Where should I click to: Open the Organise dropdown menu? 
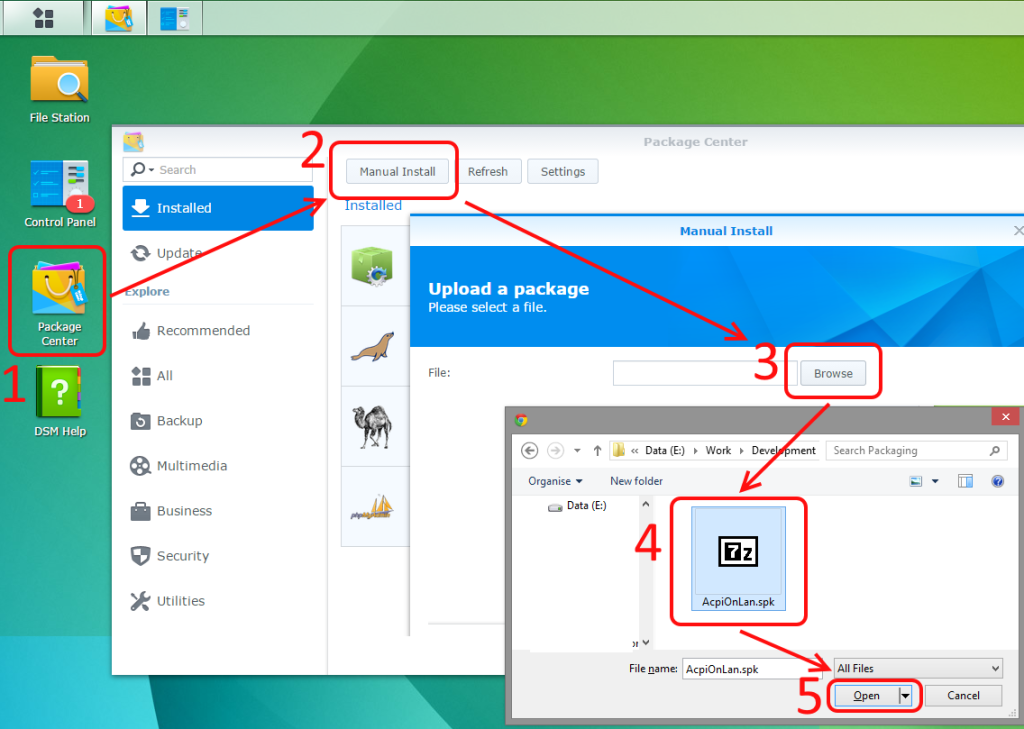click(x=555, y=481)
